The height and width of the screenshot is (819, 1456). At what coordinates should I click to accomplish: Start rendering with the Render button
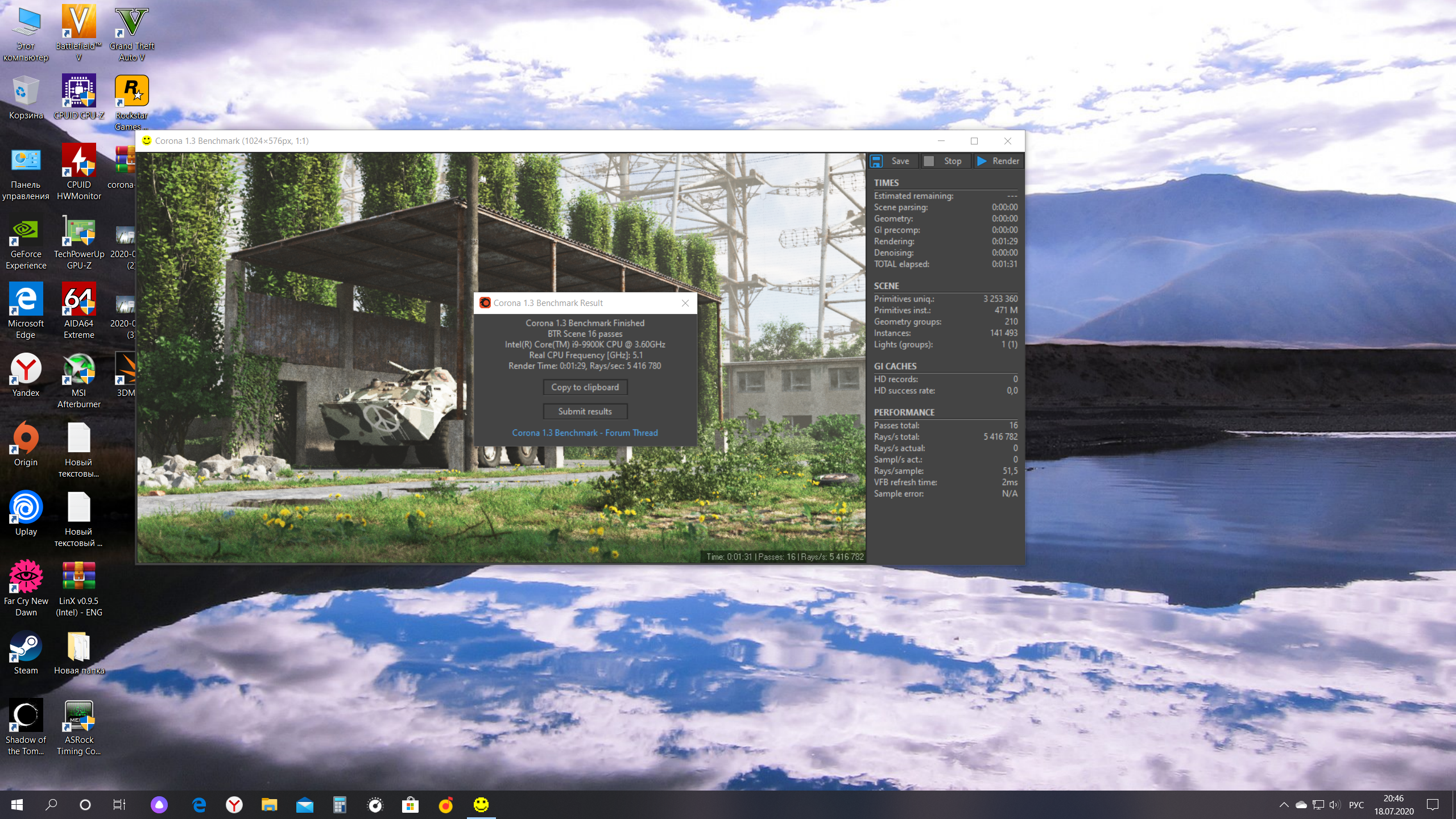pos(999,161)
